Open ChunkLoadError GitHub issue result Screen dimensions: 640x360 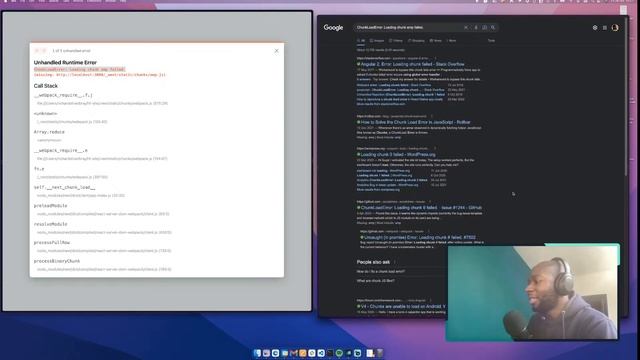[421, 208]
